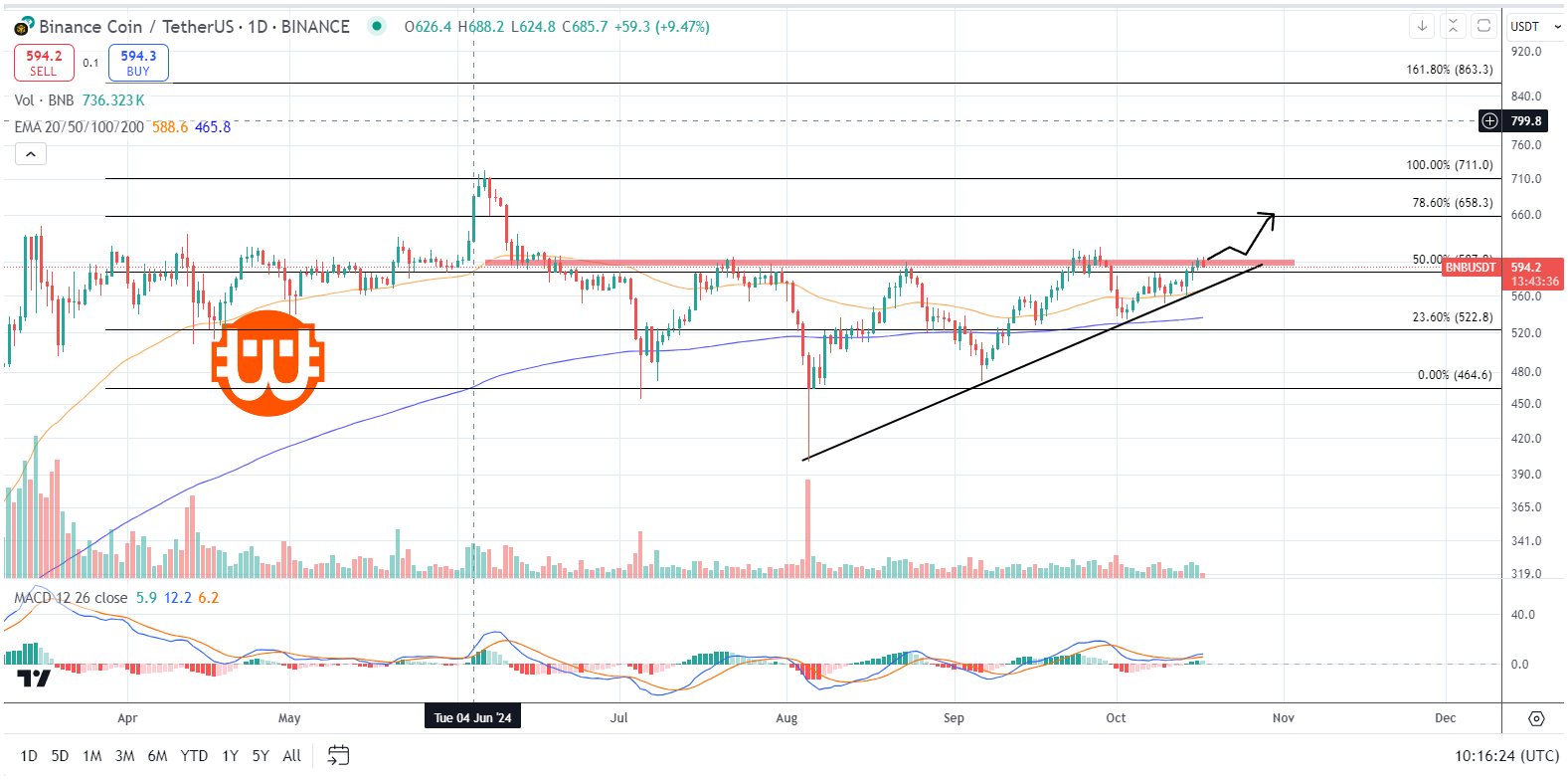Viewport: 1568px width, 780px height.
Task: Click the Aug label on time axis
Action: (x=786, y=718)
